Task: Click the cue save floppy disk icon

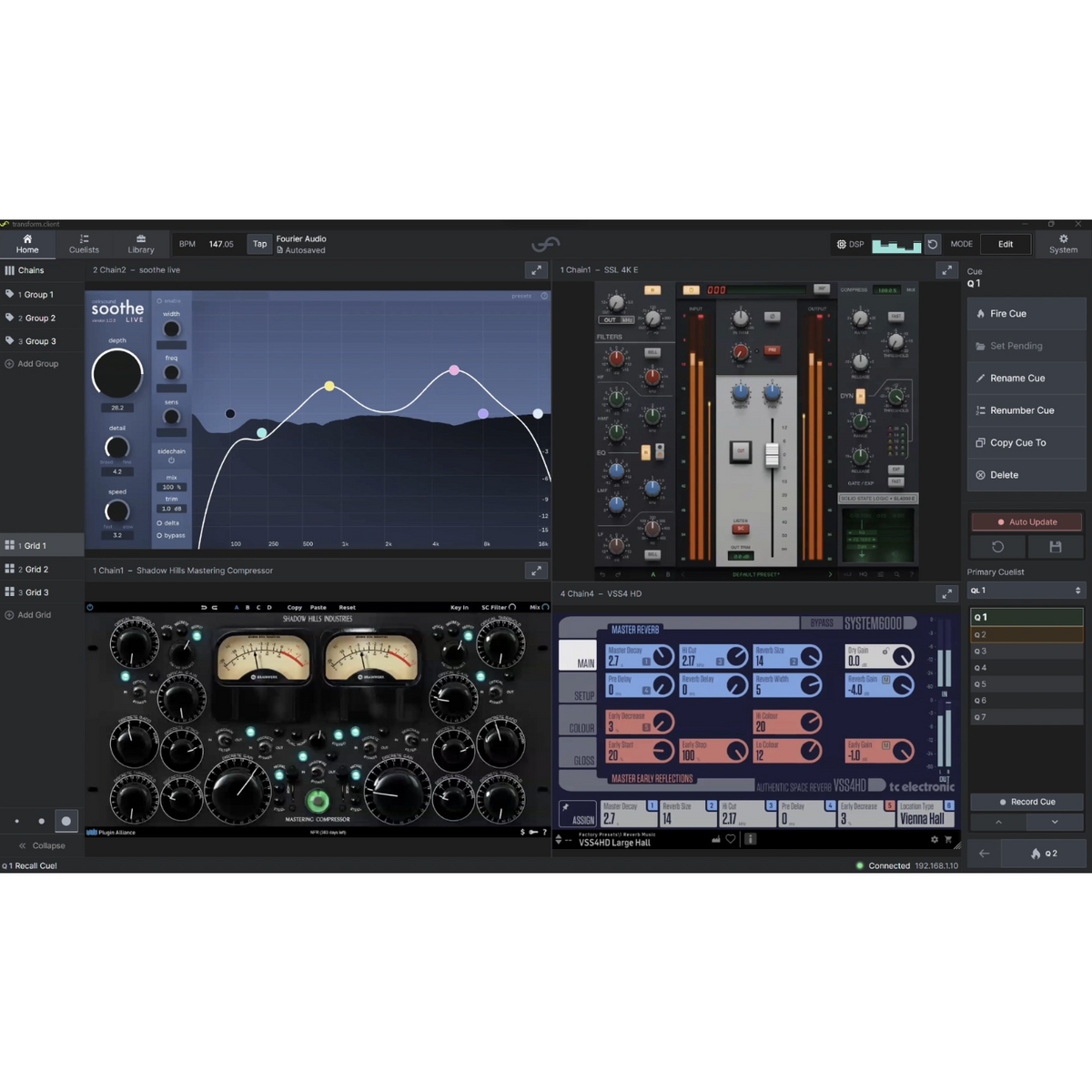Action: tap(1056, 547)
